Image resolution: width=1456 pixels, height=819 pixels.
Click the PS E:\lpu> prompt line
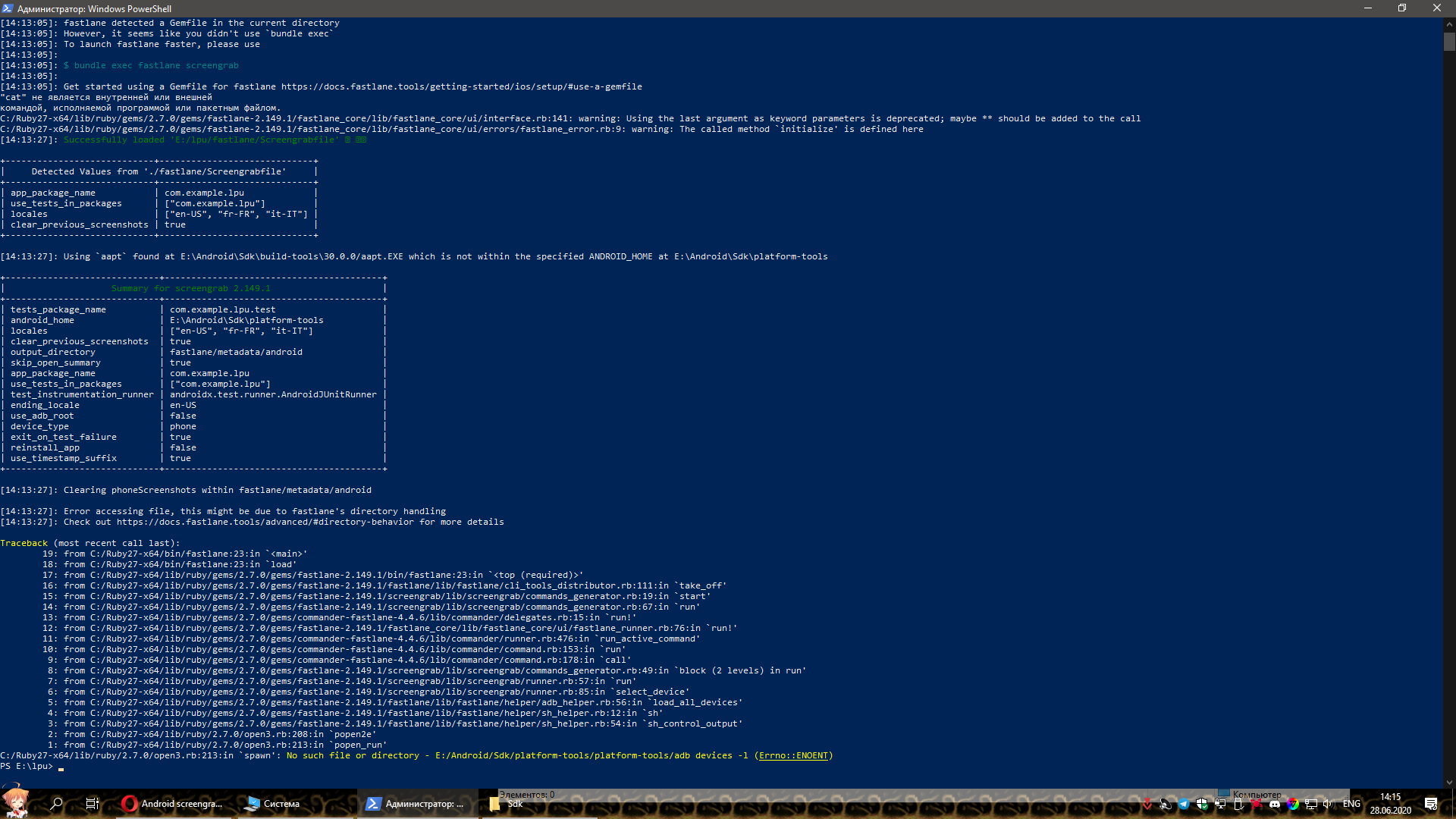click(27, 766)
